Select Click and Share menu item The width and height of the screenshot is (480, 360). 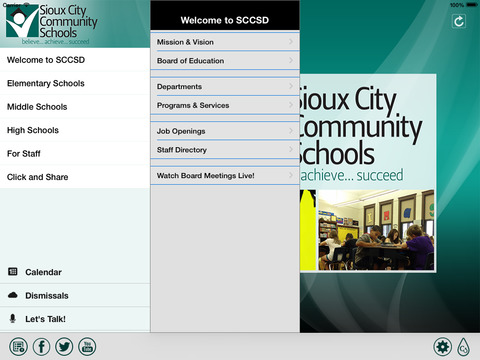75,177
